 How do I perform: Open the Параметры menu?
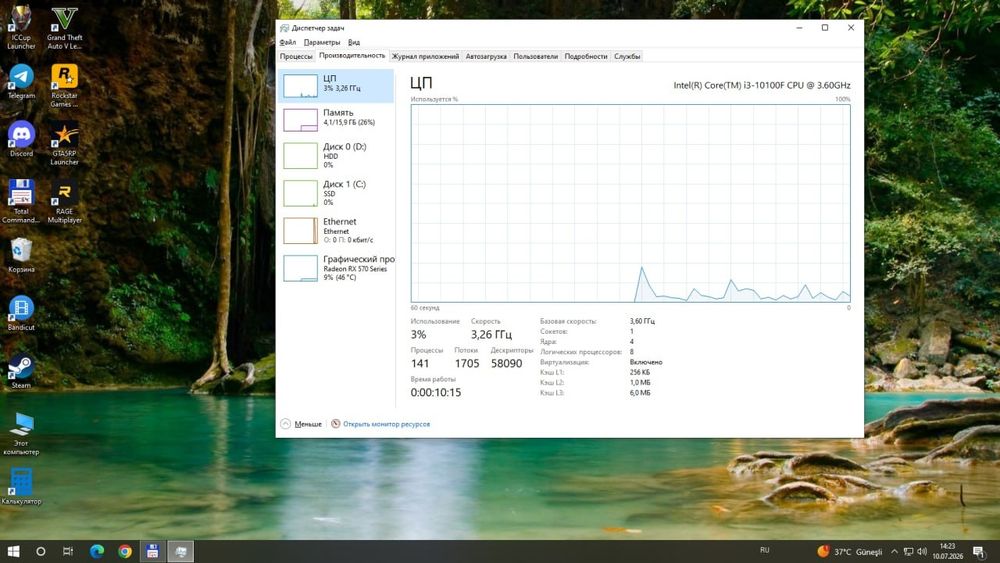tap(322, 42)
